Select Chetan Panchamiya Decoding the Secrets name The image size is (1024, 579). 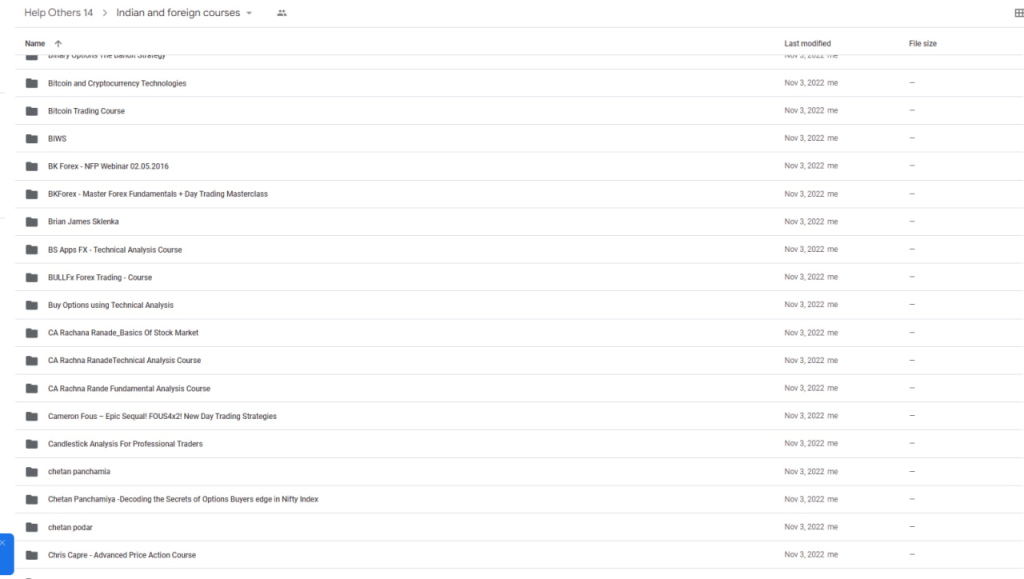[183, 499]
